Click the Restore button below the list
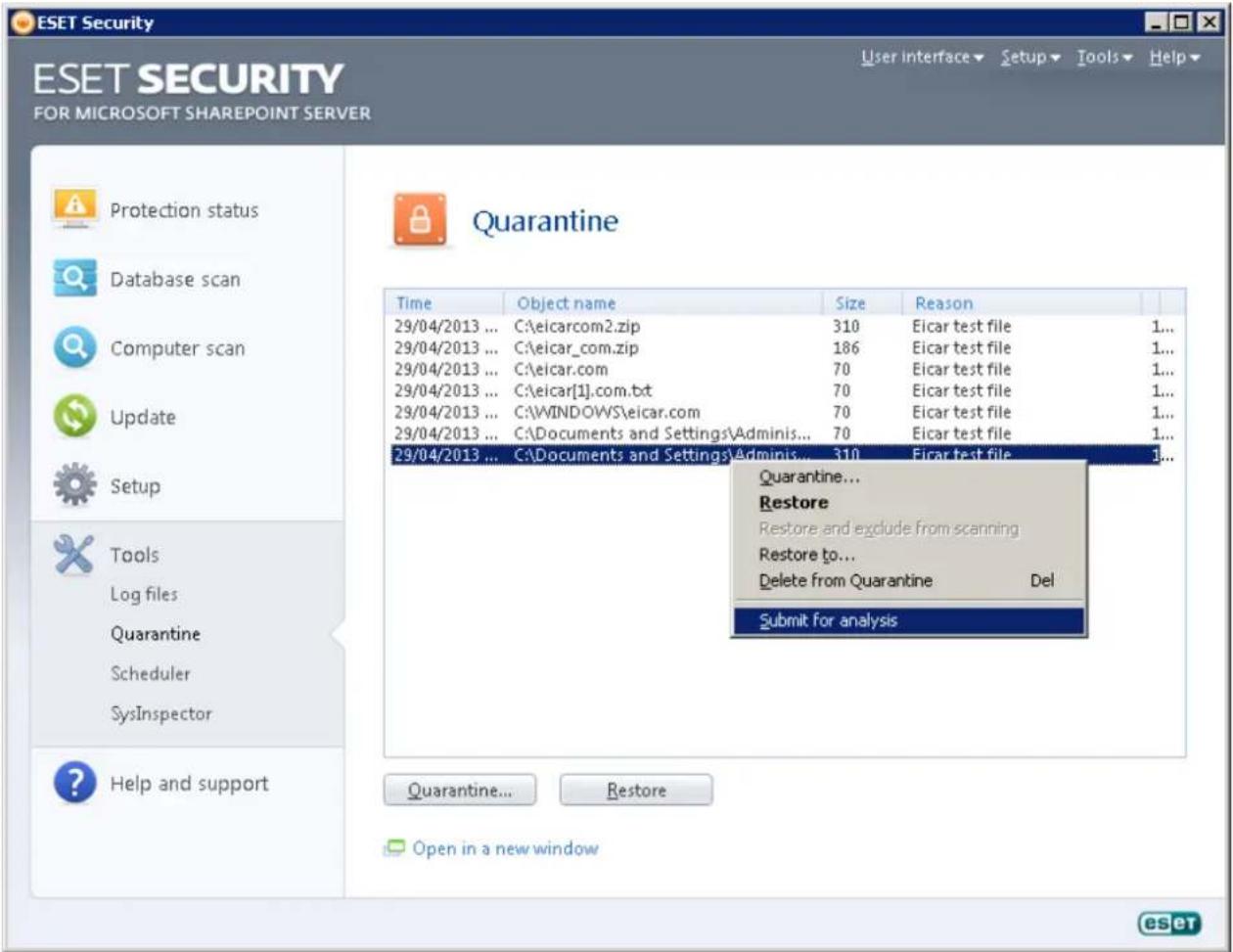This screenshot has width=1233, height=952. (x=636, y=791)
